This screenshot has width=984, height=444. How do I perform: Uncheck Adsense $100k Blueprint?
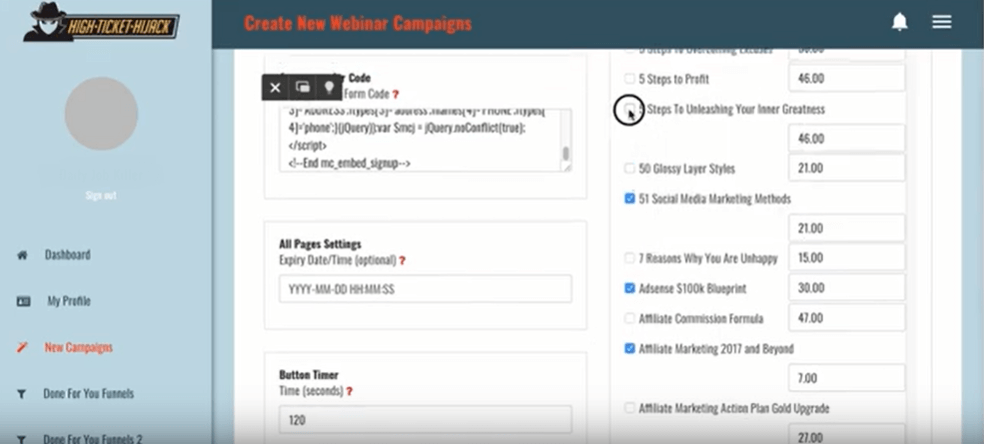pyautogui.click(x=629, y=288)
